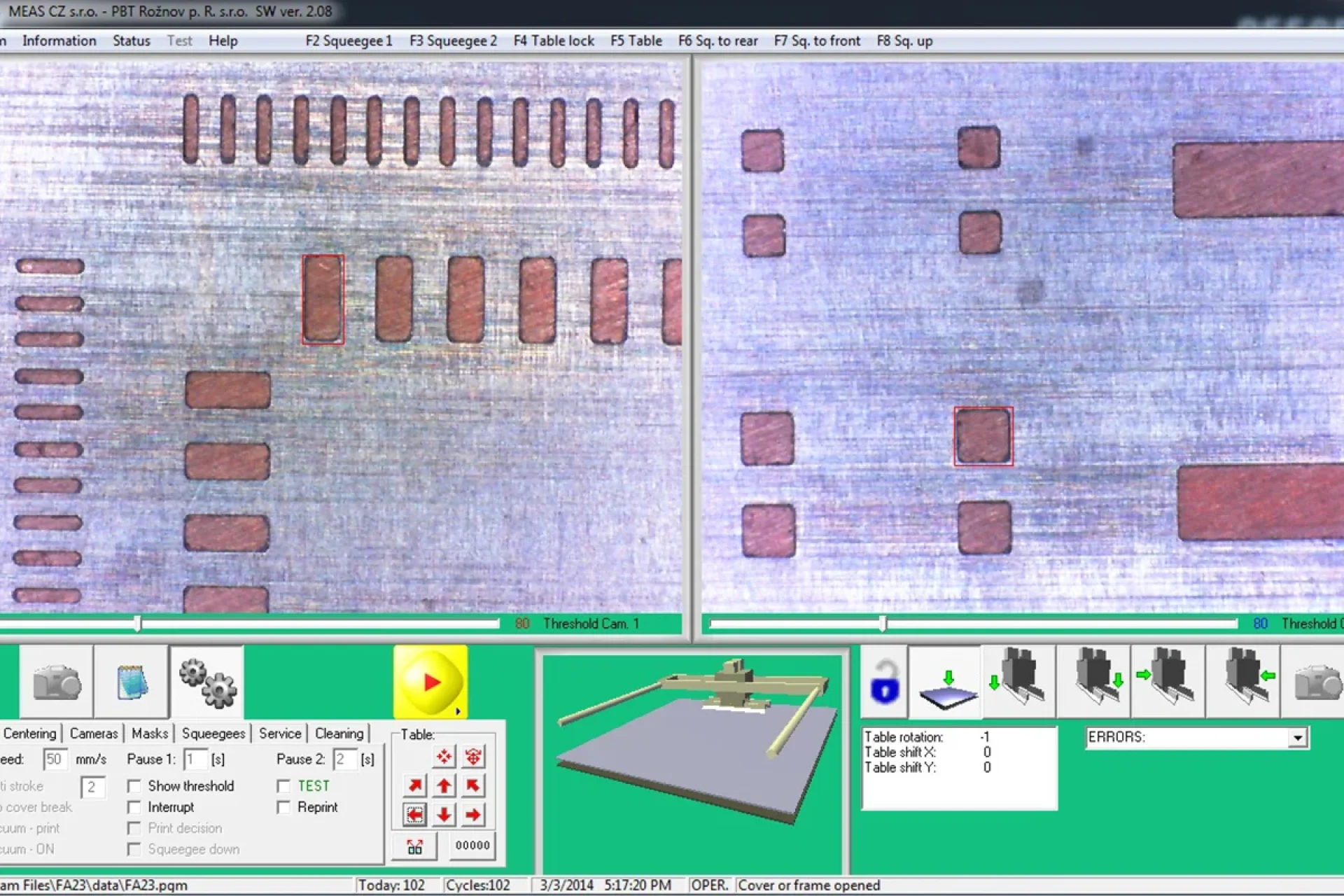Open the Cleaning tab

339,734
